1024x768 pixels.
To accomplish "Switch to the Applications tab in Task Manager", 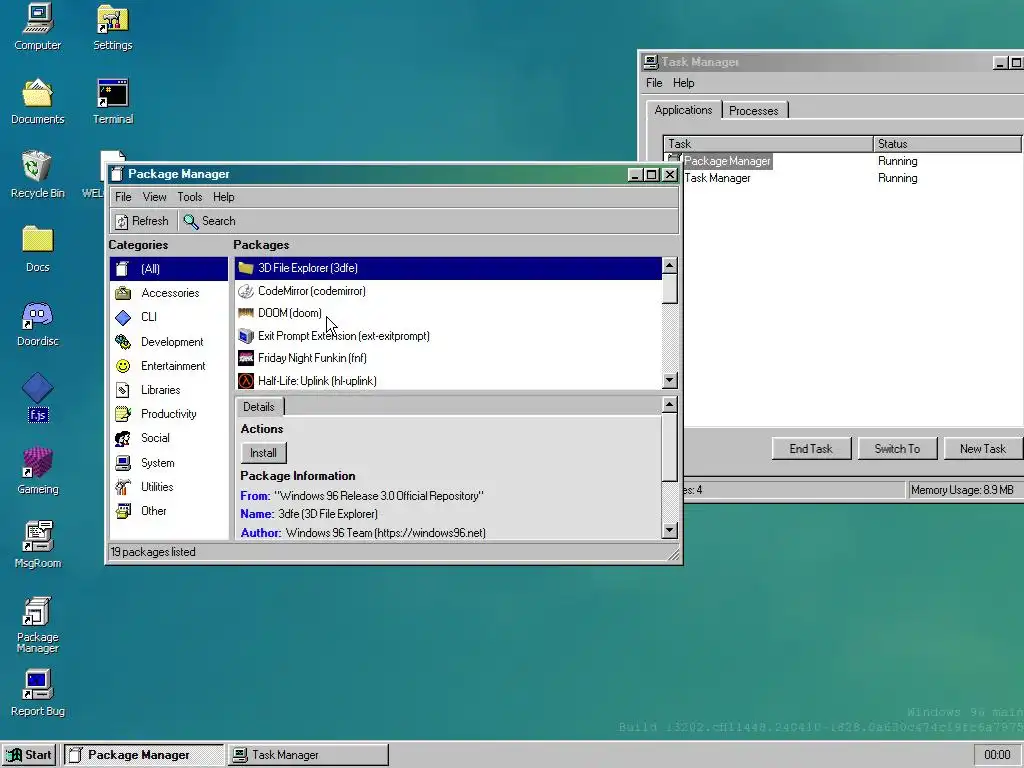I will (683, 110).
